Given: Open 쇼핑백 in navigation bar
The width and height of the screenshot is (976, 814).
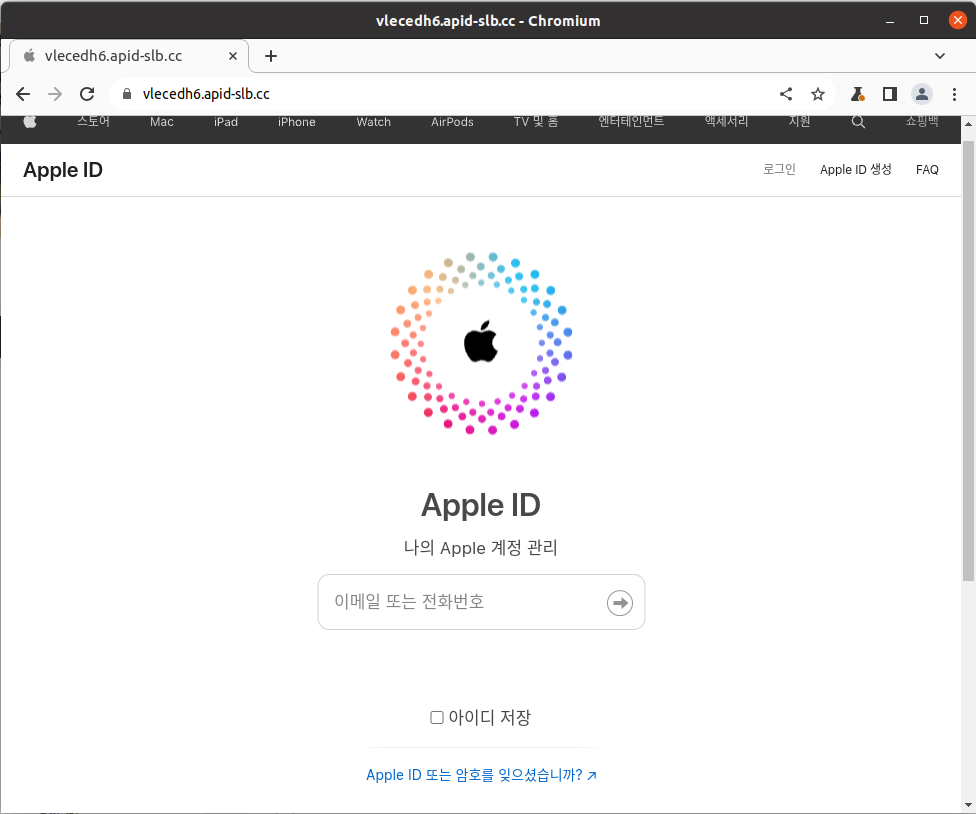Looking at the screenshot, I should coord(922,122).
